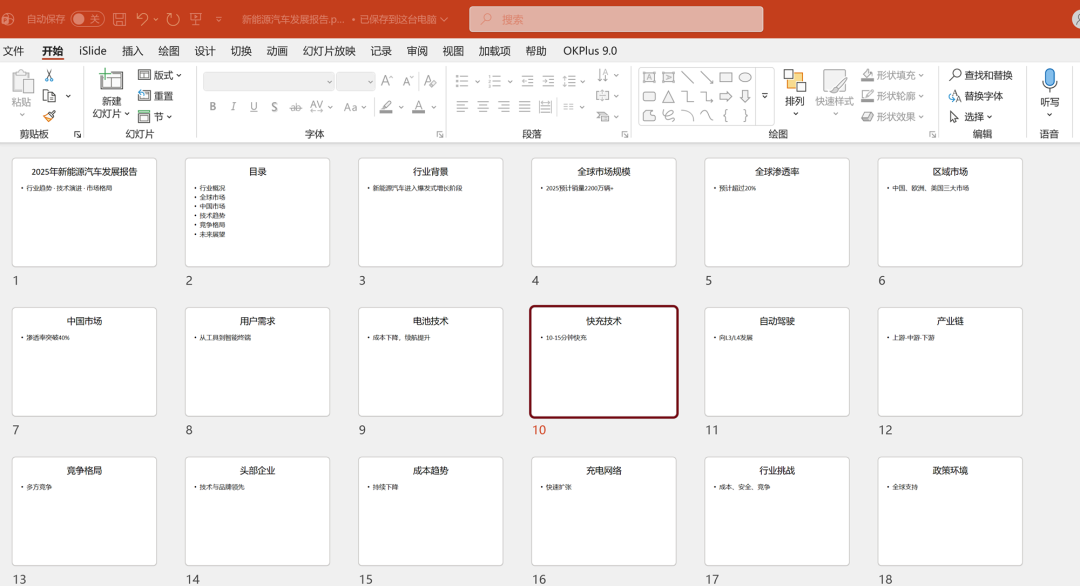
Task: Open the font size combo box
Action: point(355,81)
